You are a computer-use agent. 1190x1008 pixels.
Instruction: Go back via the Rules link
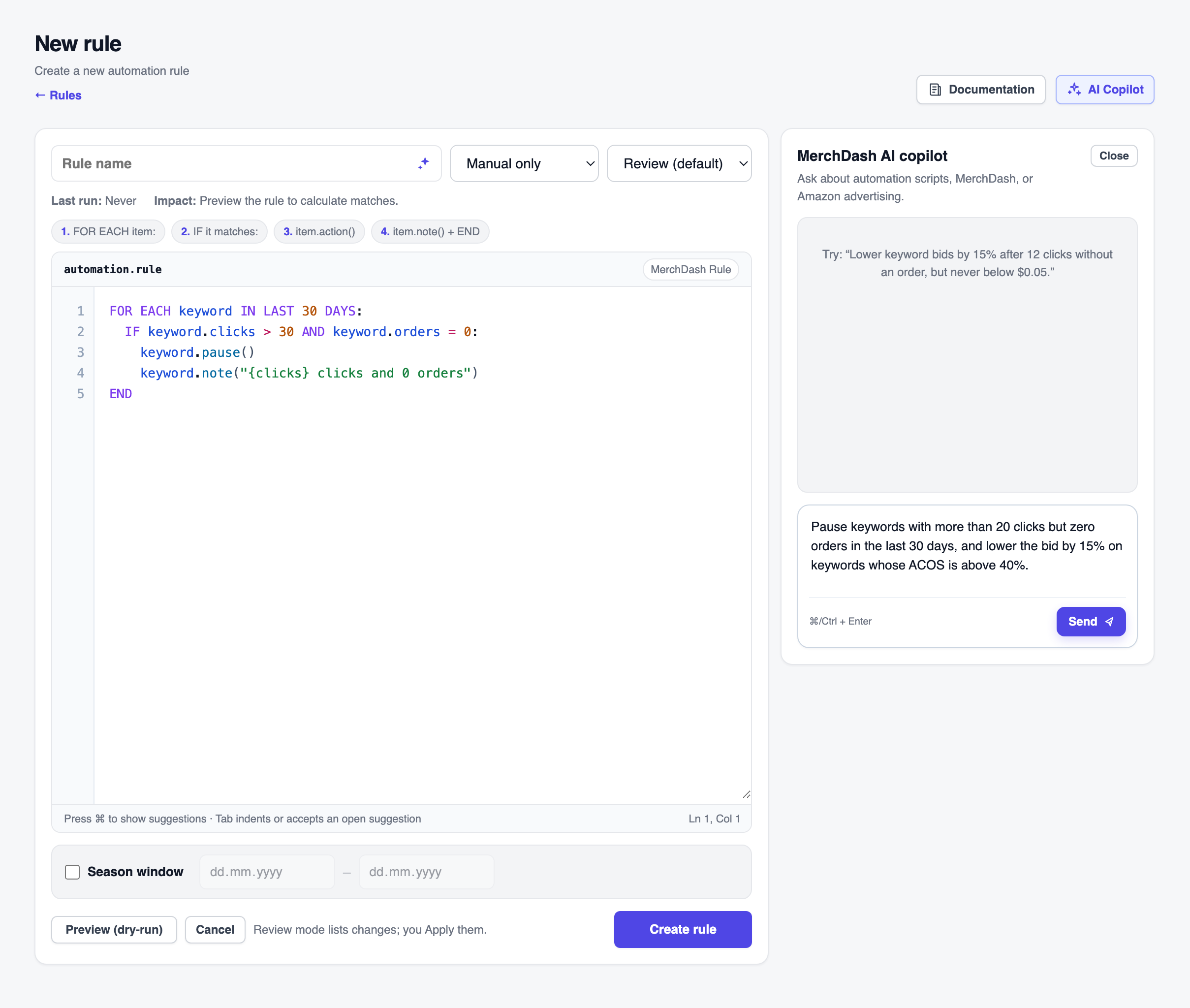point(58,95)
